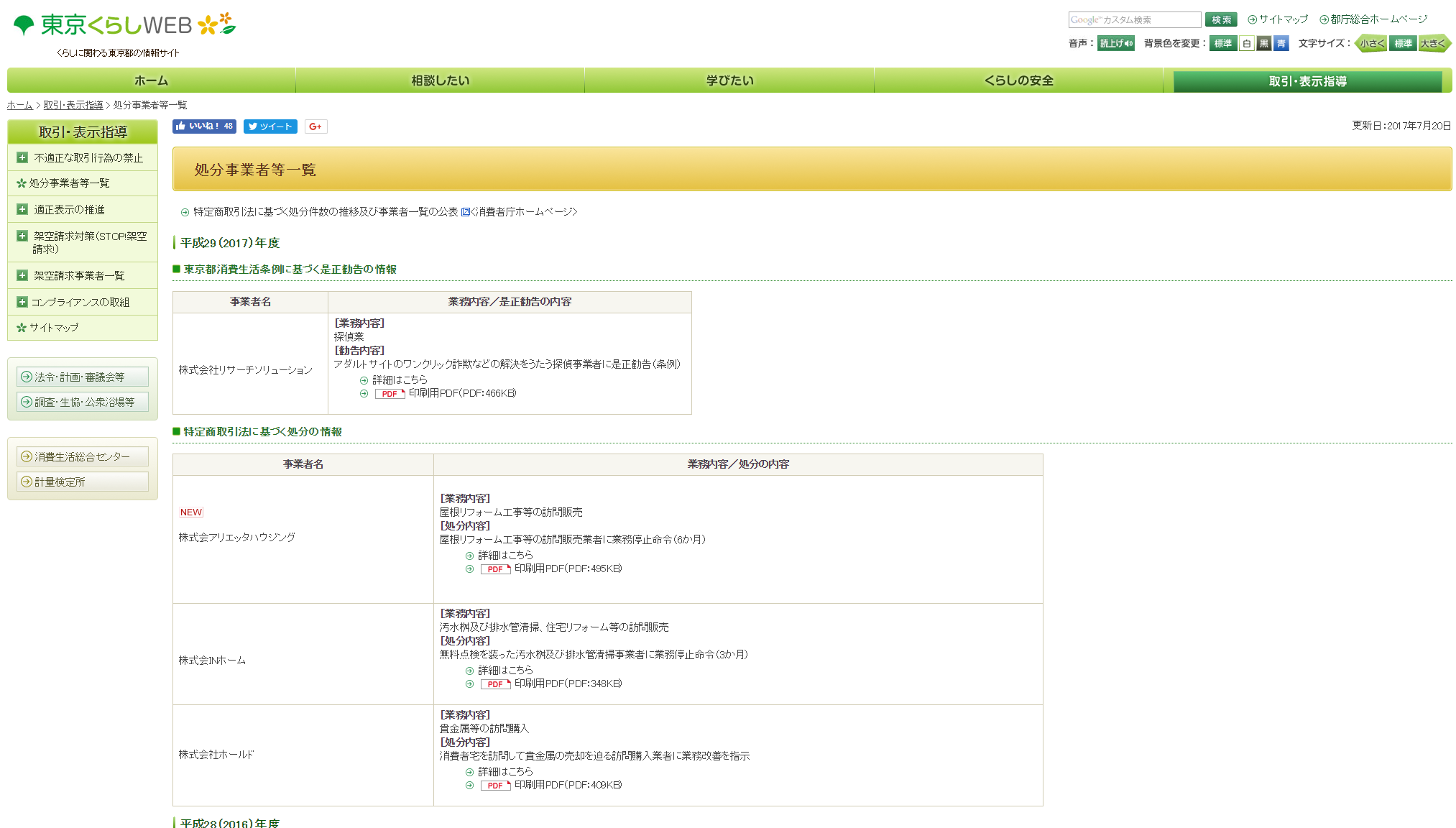Switch background color to 標準
This screenshot has width=1456, height=828.
[1222, 44]
